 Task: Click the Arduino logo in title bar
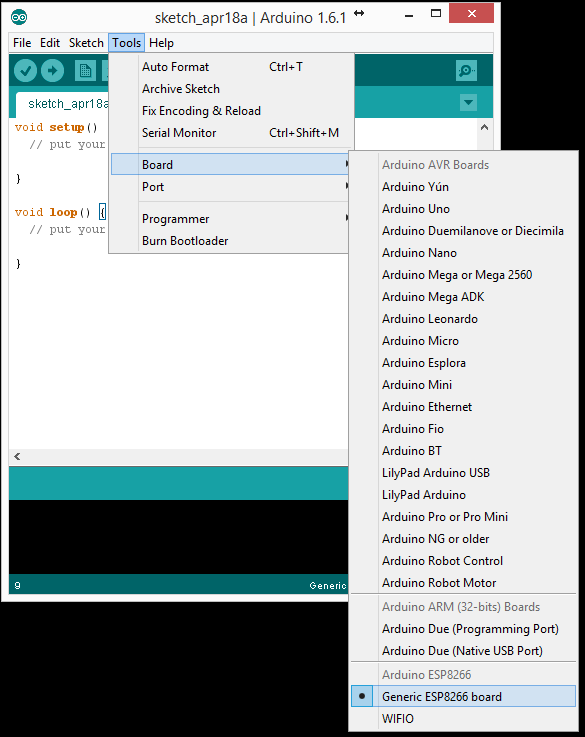[19, 17]
